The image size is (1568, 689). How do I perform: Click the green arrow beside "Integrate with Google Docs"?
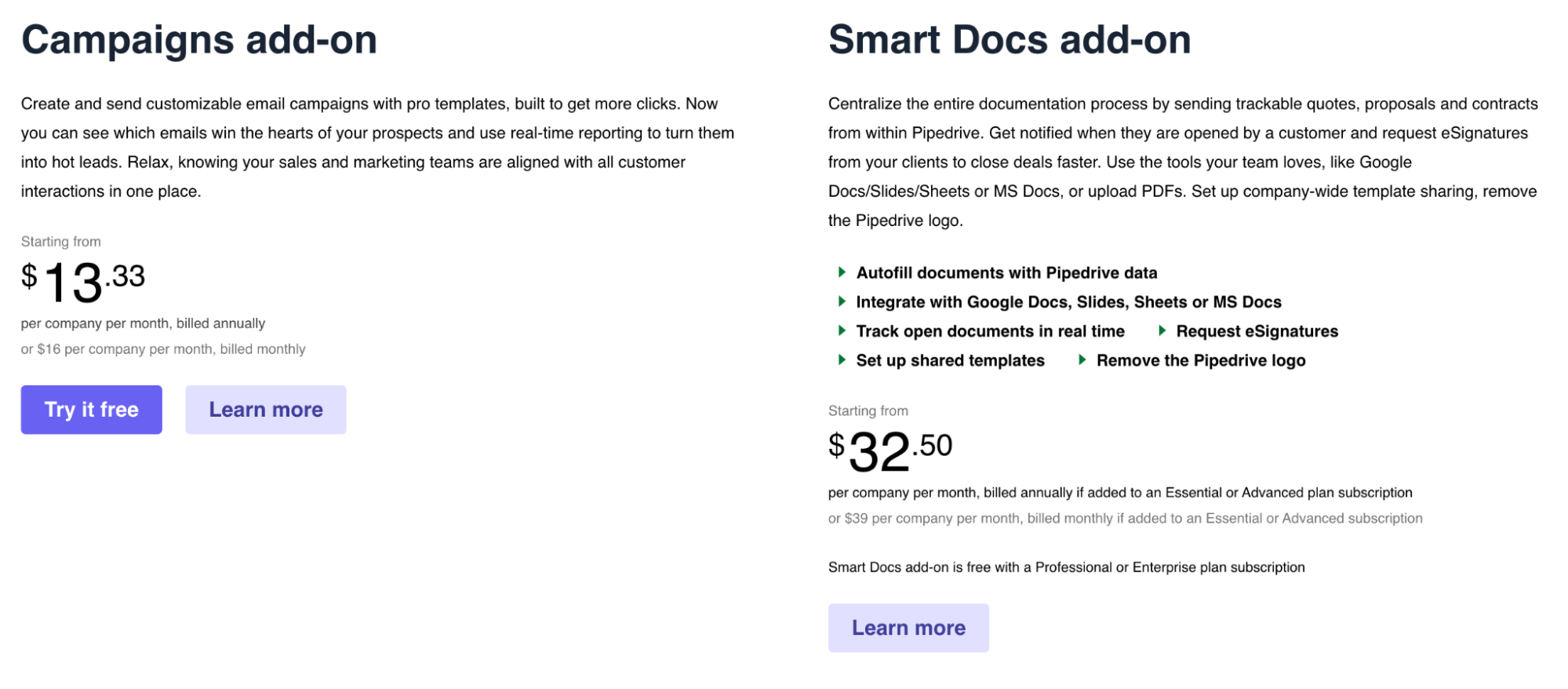[x=840, y=301]
